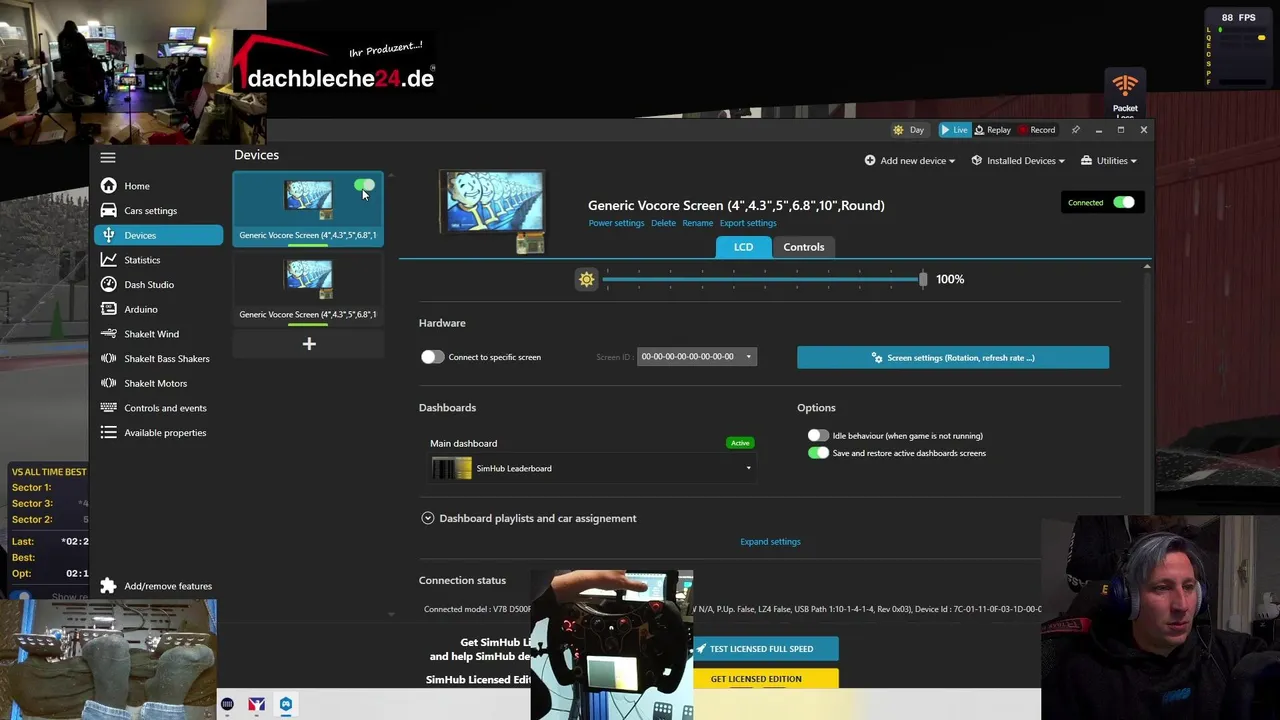Go to Home in the sidebar
The image size is (1280, 720).
137,186
